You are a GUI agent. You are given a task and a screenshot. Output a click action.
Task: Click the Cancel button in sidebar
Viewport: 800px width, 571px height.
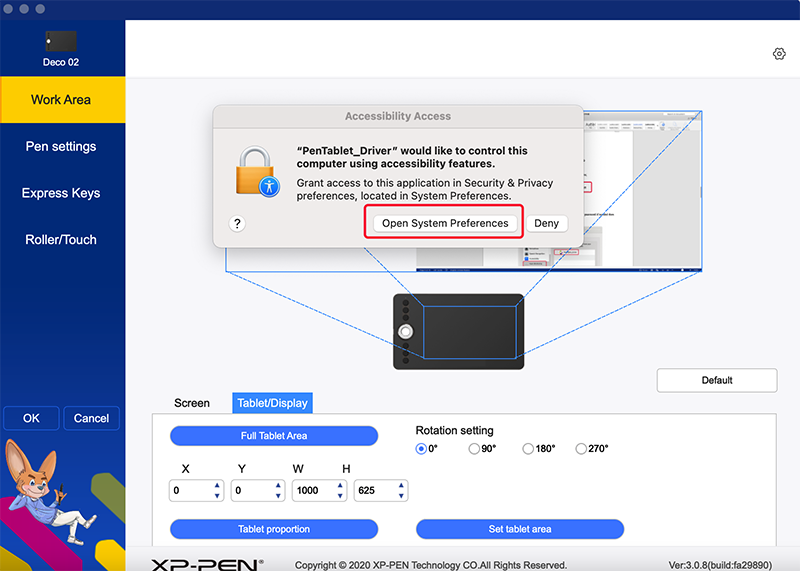point(91,418)
